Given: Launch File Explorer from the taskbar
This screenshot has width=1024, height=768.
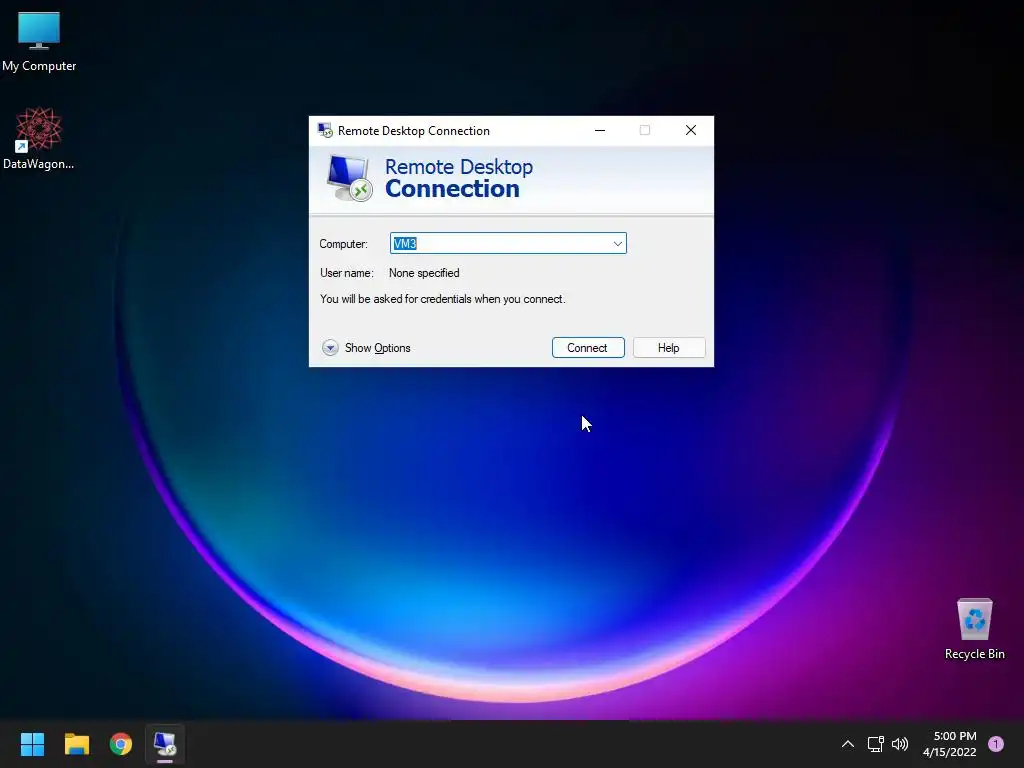Looking at the screenshot, I should (x=76, y=744).
